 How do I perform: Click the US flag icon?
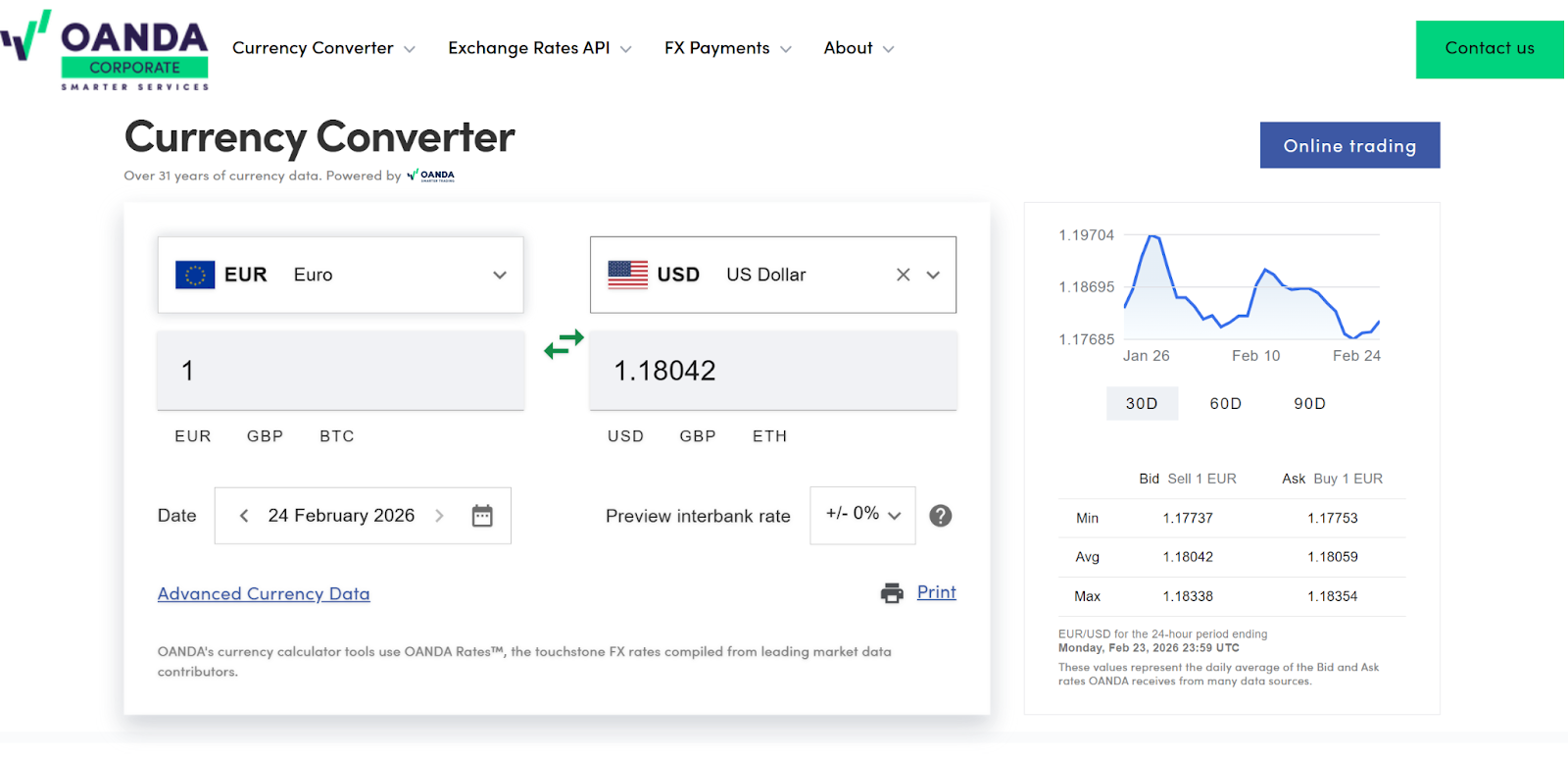tap(628, 275)
